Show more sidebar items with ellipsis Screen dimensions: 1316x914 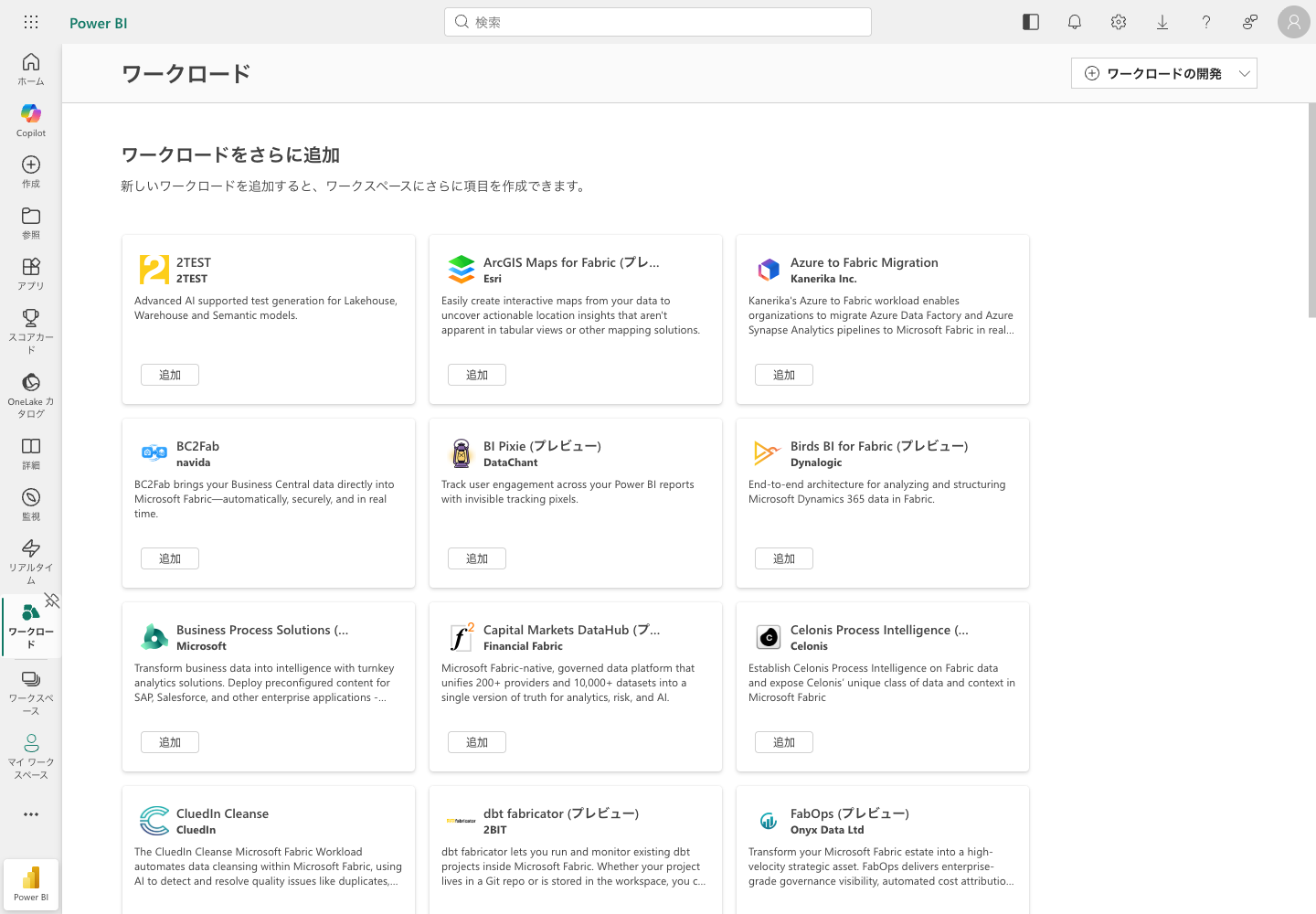click(31, 814)
